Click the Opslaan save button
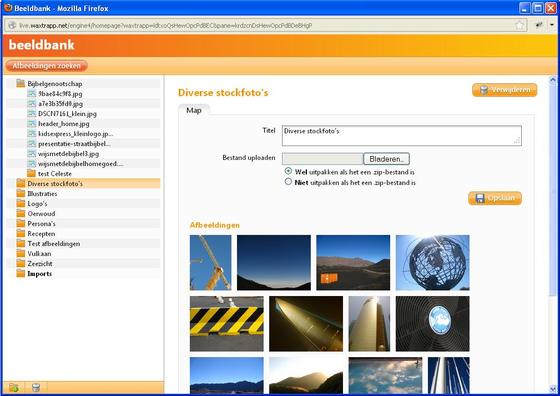The image size is (560, 396). pos(495,198)
